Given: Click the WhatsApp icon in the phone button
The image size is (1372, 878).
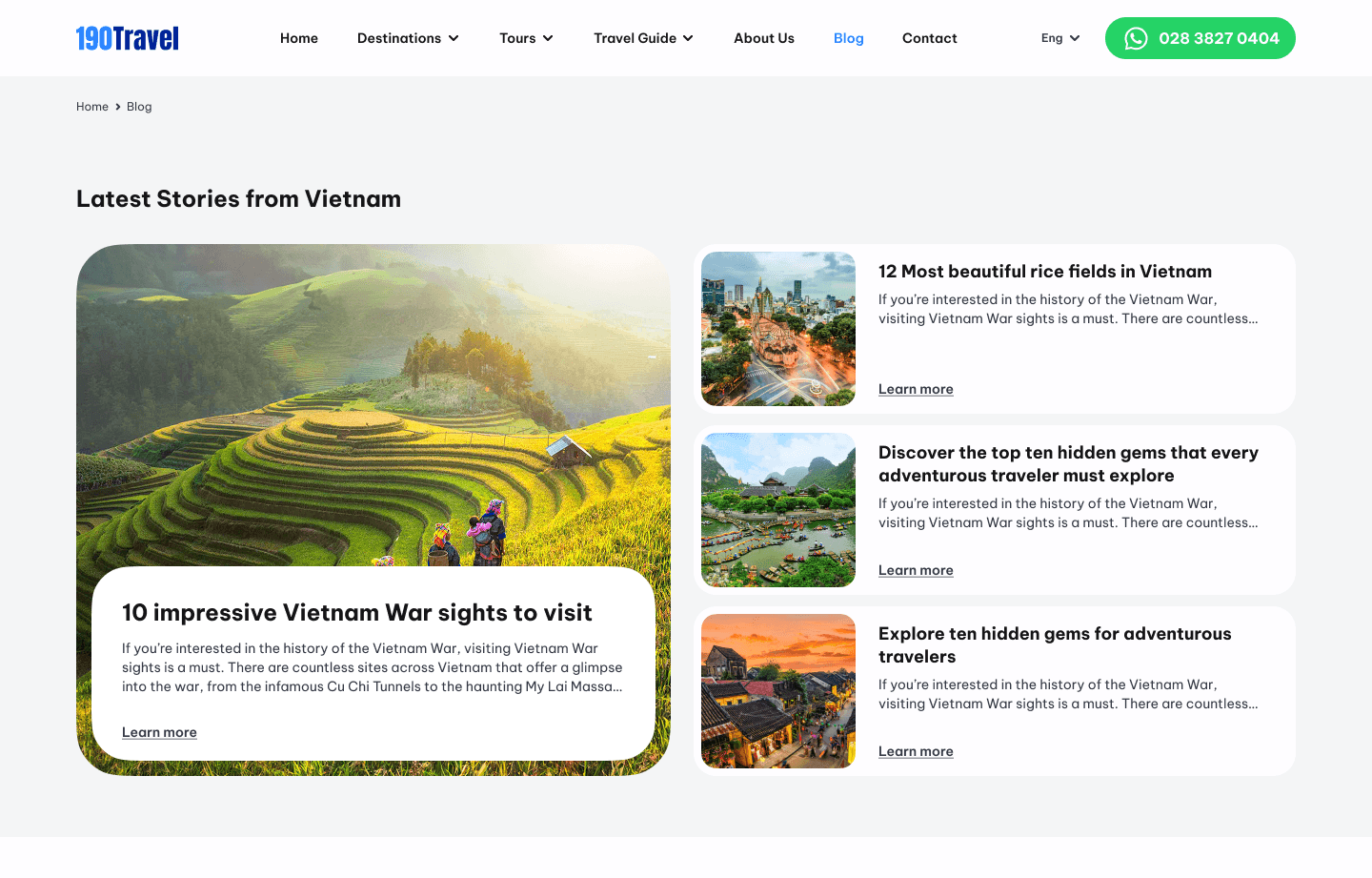Looking at the screenshot, I should click(x=1136, y=38).
